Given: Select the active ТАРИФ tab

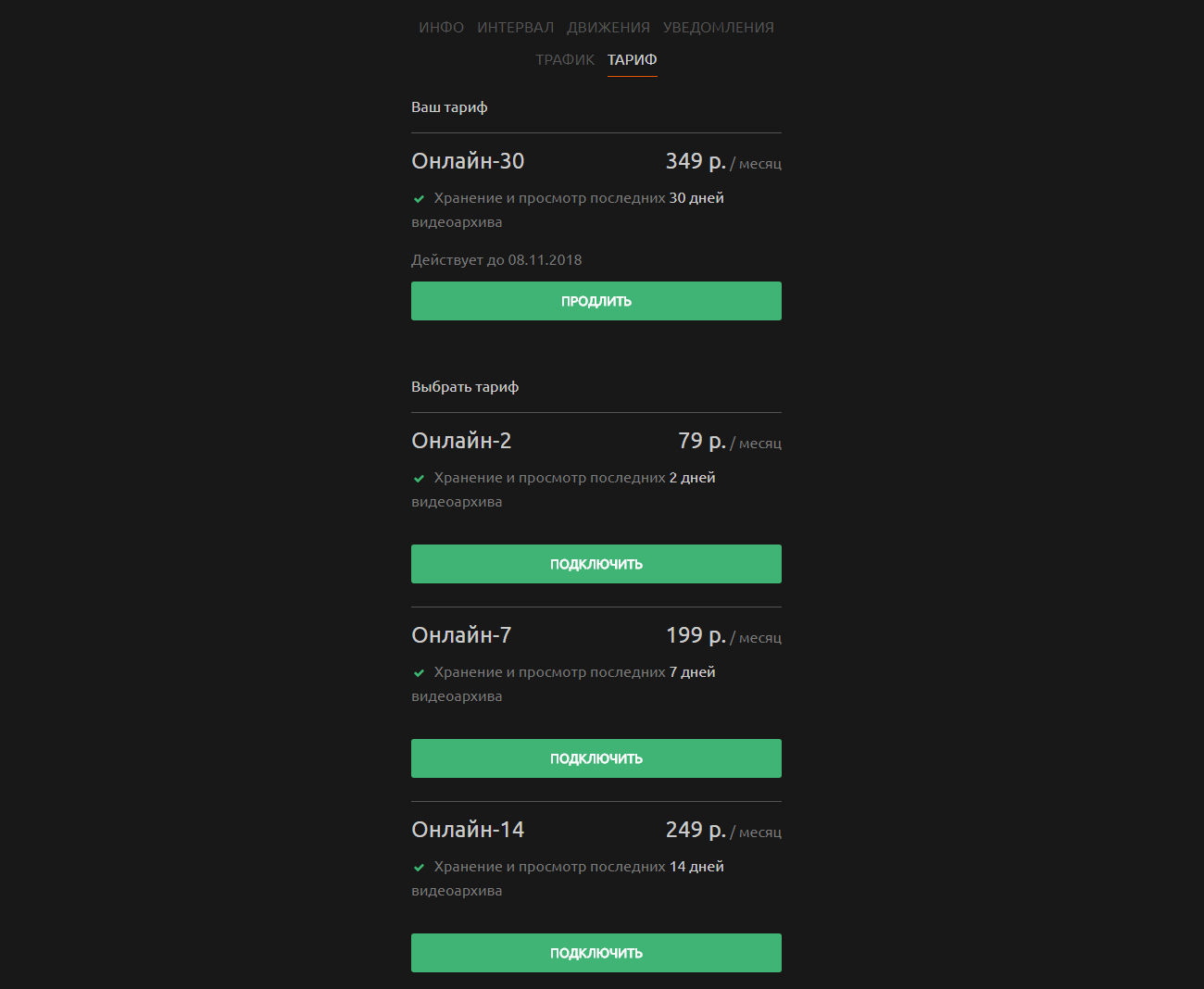Looking at the screenshot, I should 632,58.
